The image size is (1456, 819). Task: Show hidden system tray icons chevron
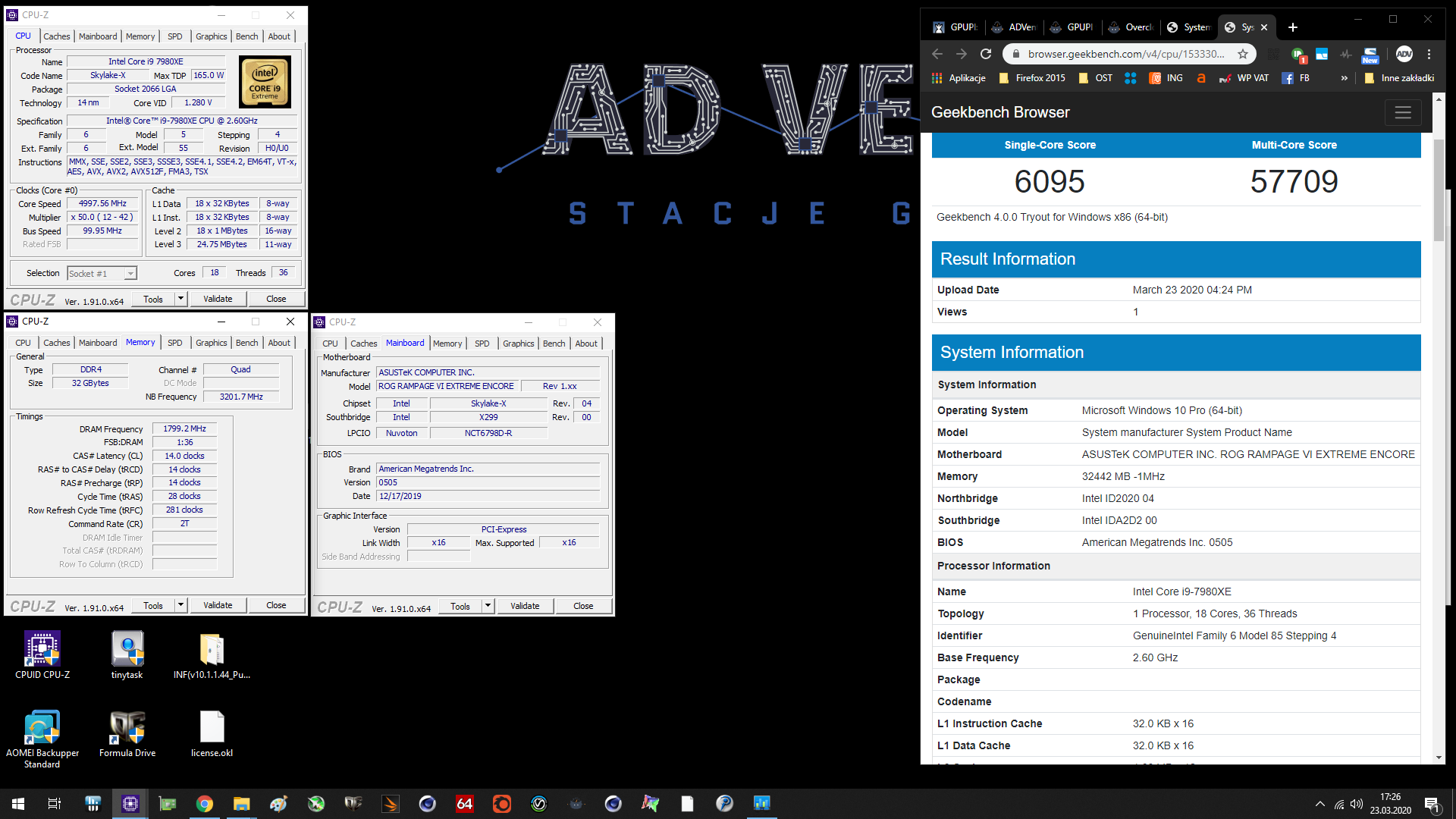coord(1320,804)
